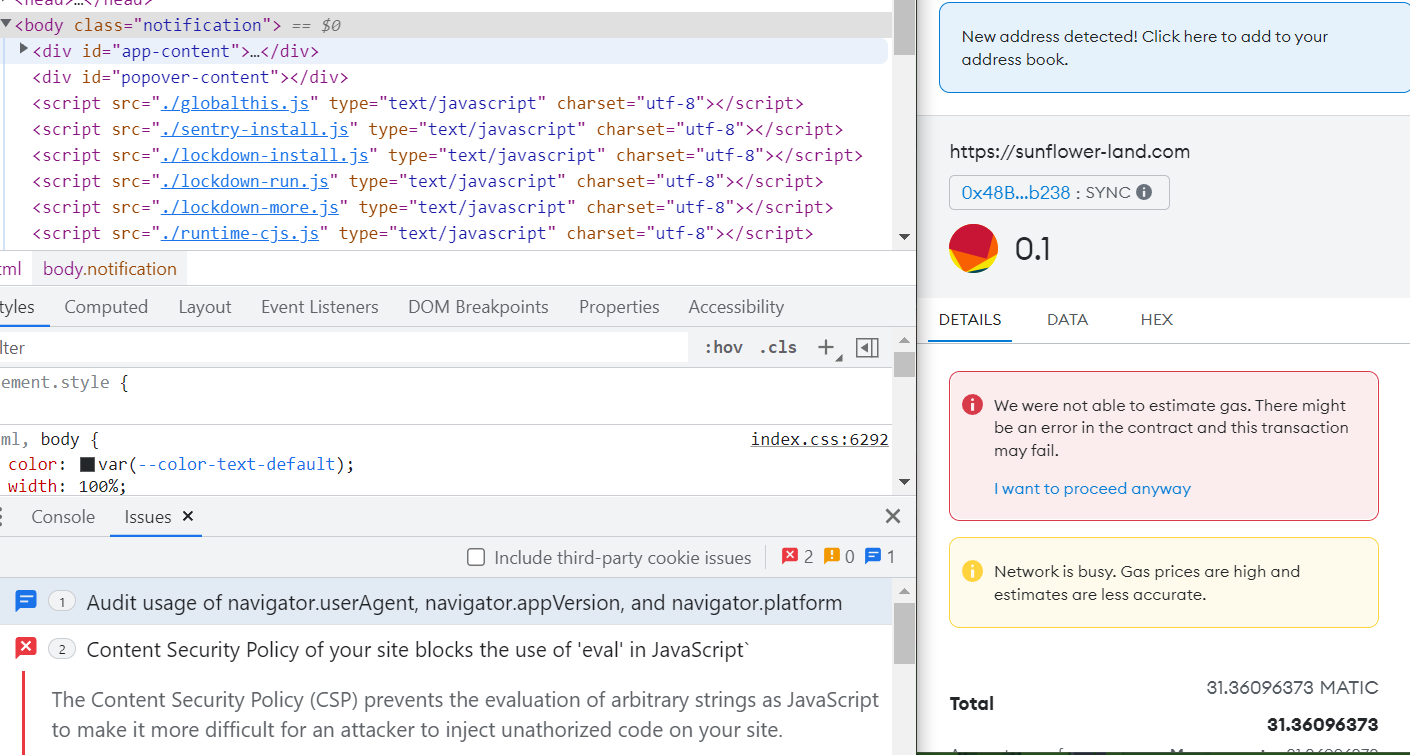The image size is (1410, 755).
Task: Click the colorful token identicon
Action: tap(973, 248)
